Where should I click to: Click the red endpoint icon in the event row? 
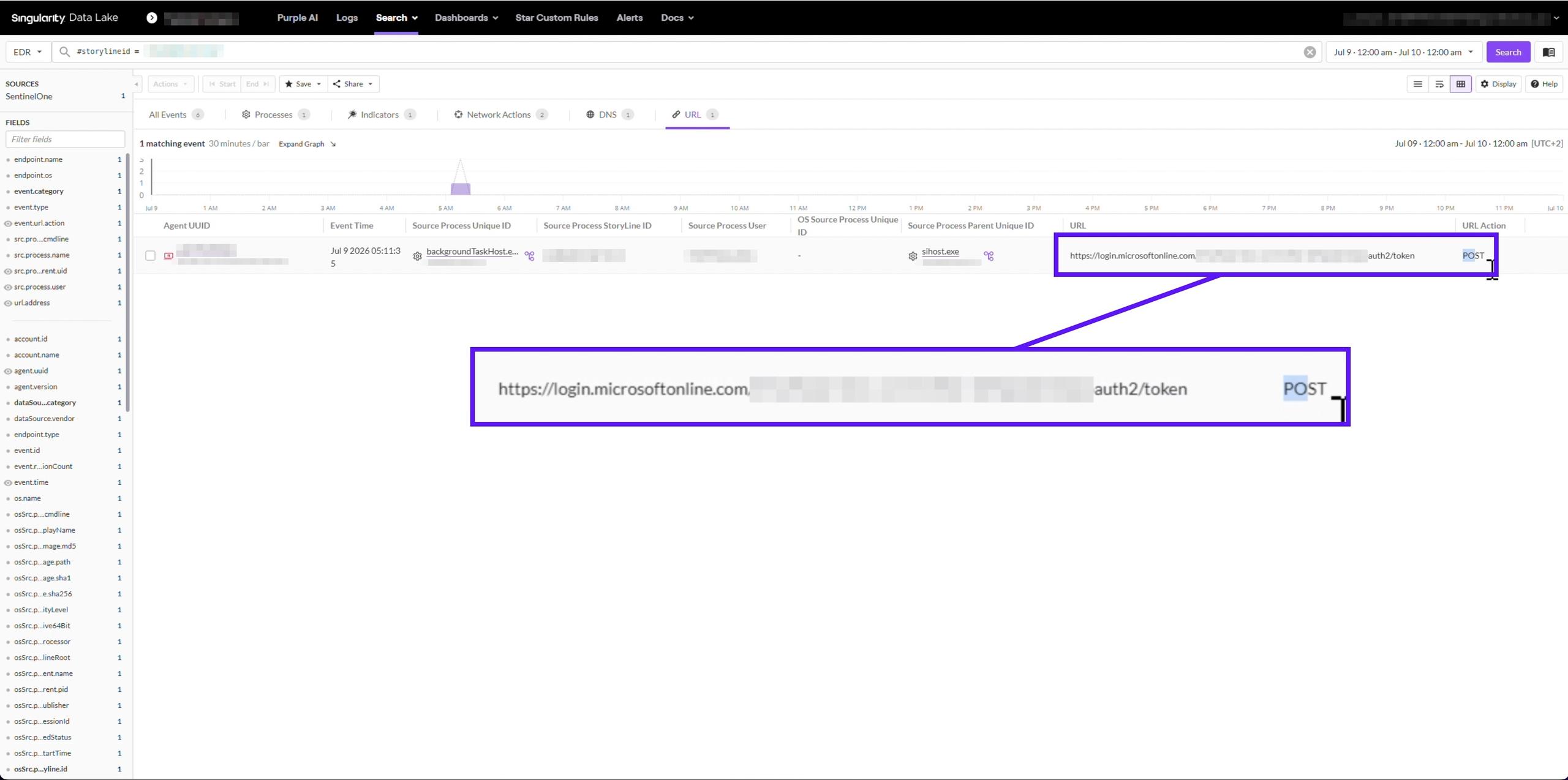click(x=168, y=256)
